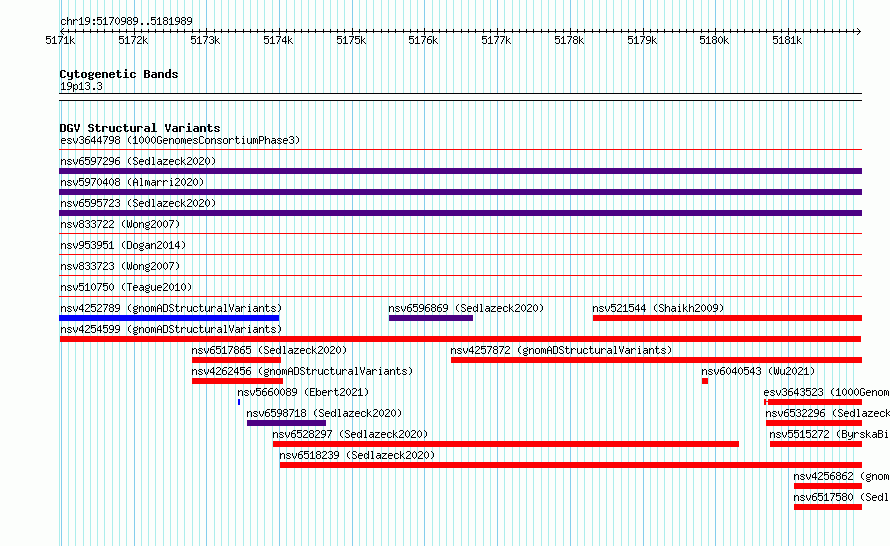The image size is (890, 546).
Task: Open the nsv6595723 (Sedlazeck2020) label
Action: (138, 203)
